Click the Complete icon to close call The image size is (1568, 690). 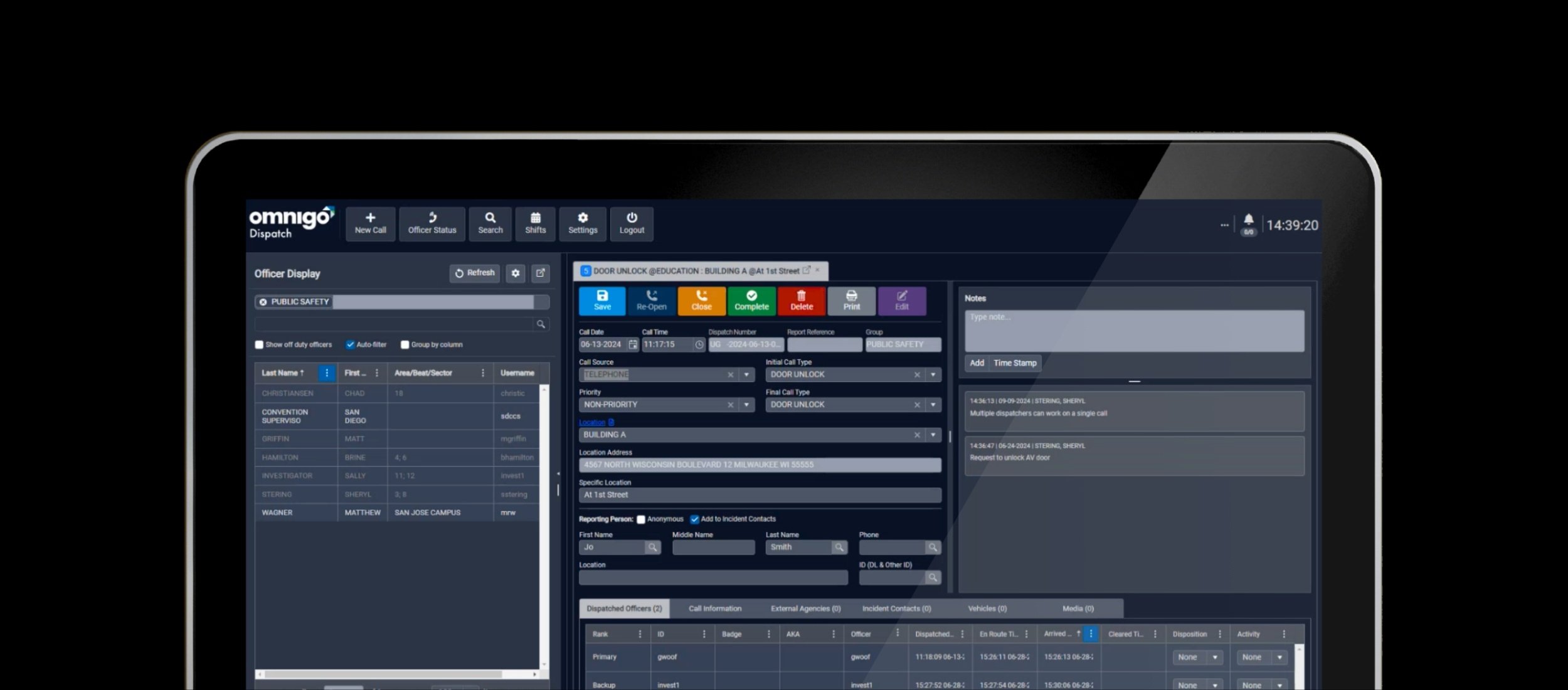(750, 300)
